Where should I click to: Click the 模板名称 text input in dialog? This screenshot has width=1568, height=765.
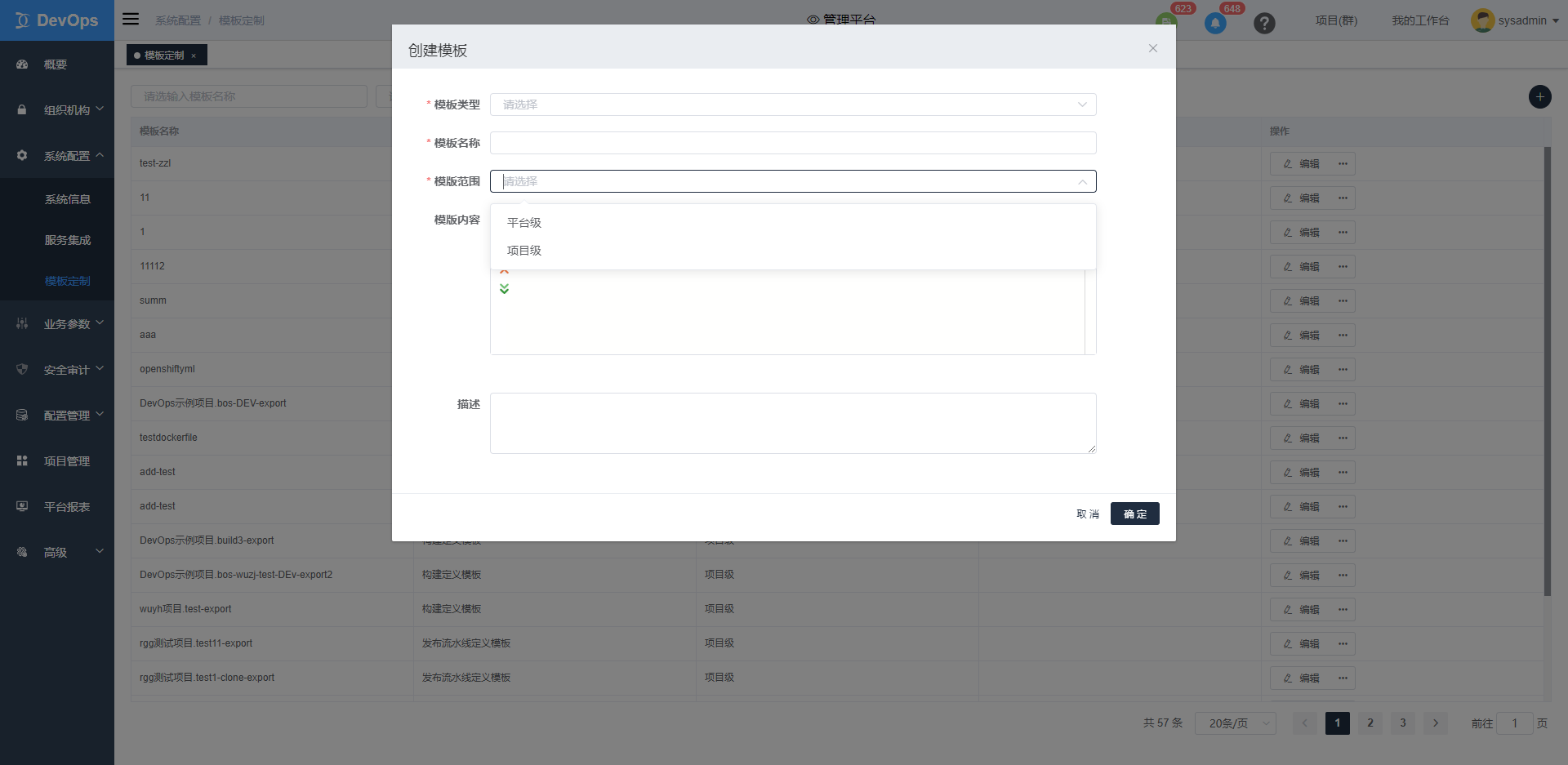click(x=793, y=143)
